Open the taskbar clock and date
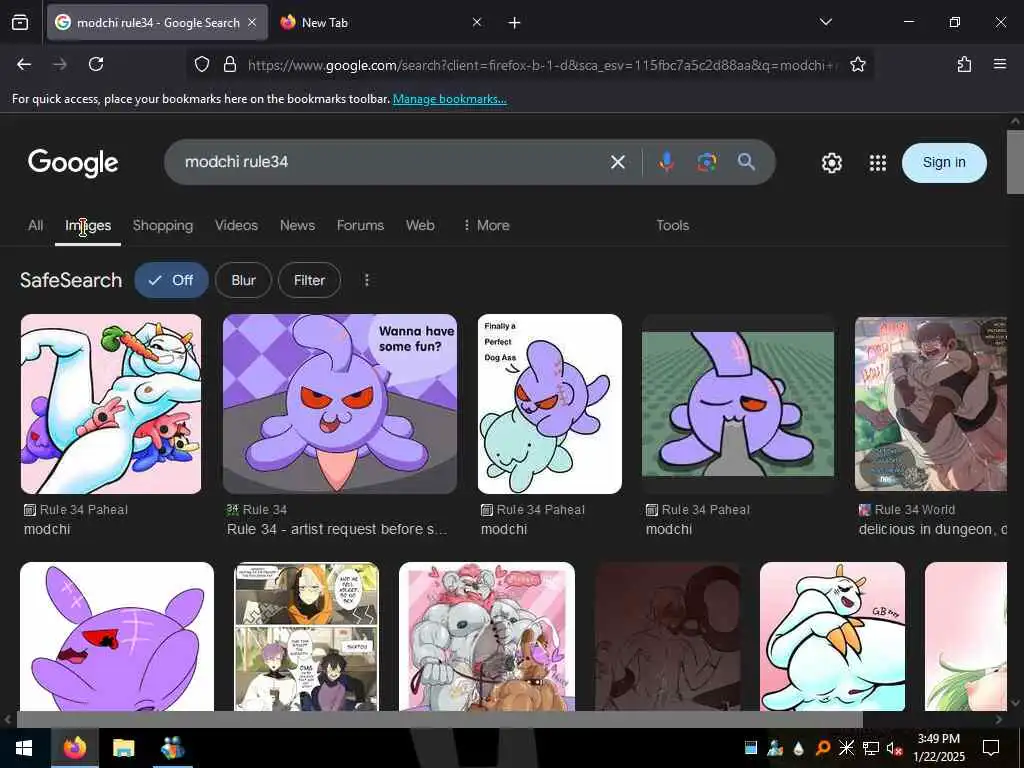This screenshot has width=1024, height=768. 939,748
